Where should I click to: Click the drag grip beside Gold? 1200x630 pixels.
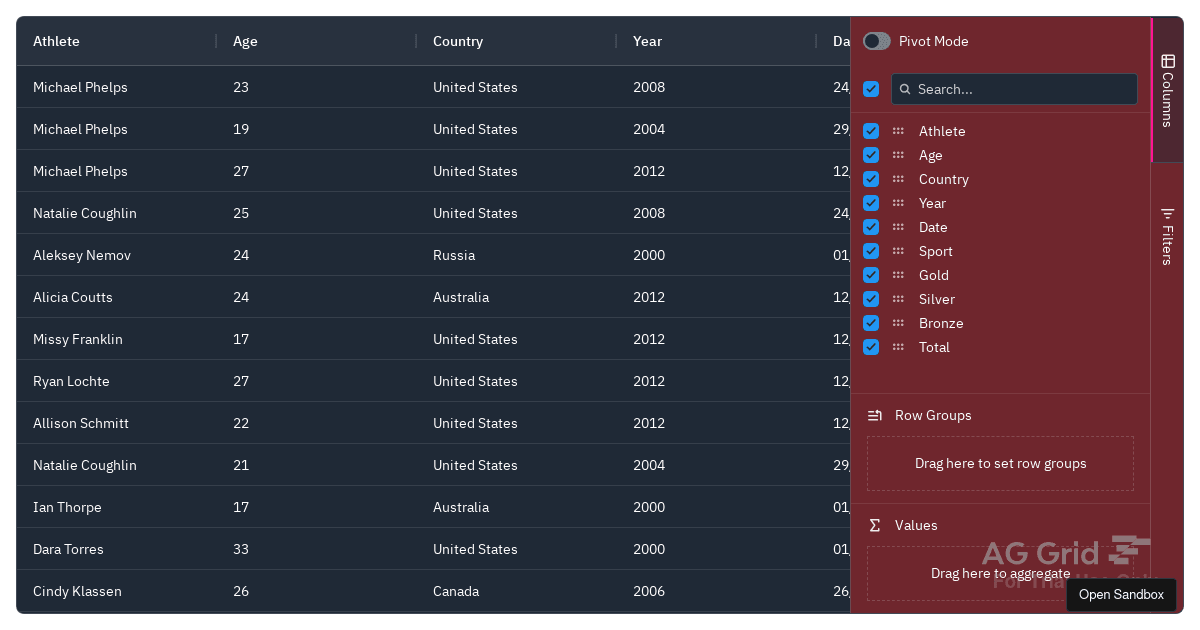(899, 275)
